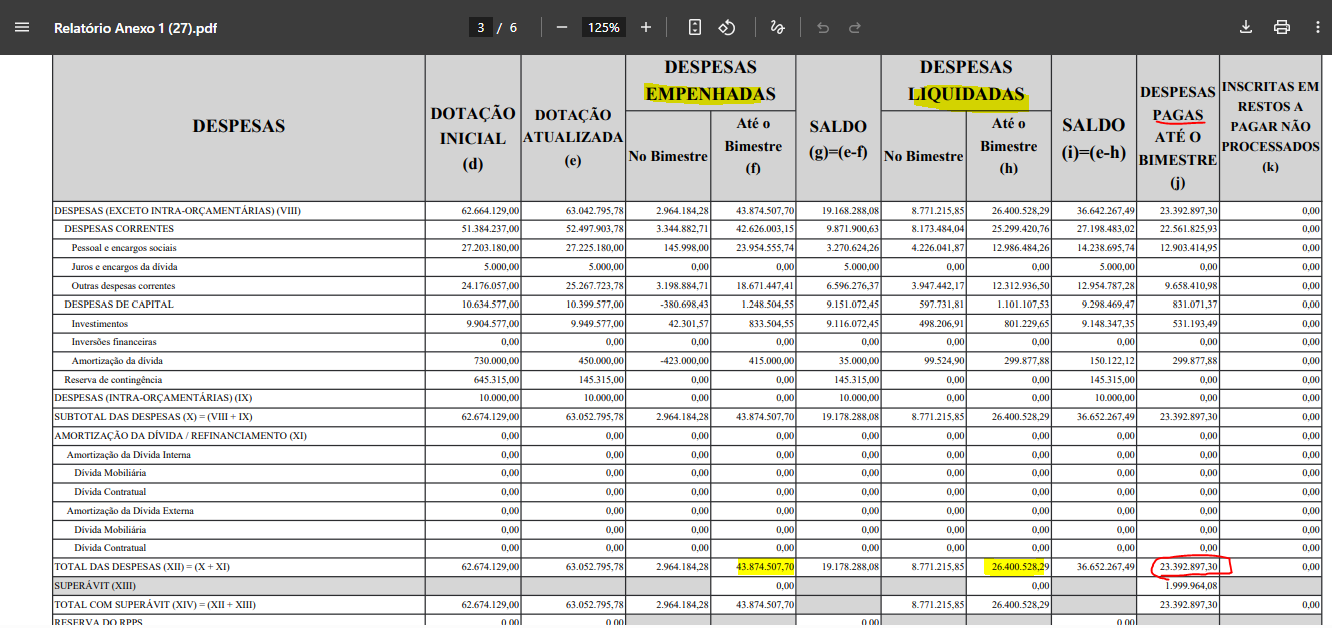Image resolution: width=1332 pixels, height=628 pixels.
Task: Click the value 12.903.414,95 in Pessoal row
Action: point(1188,248)
